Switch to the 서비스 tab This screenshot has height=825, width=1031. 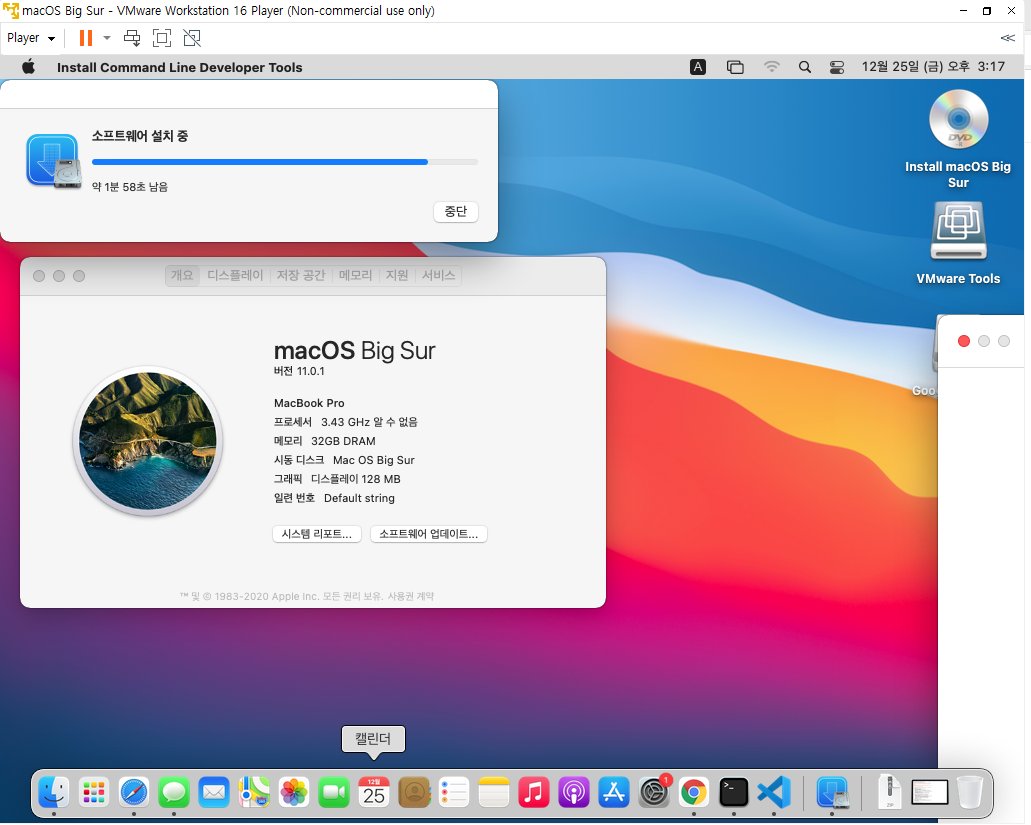point(439,275)
